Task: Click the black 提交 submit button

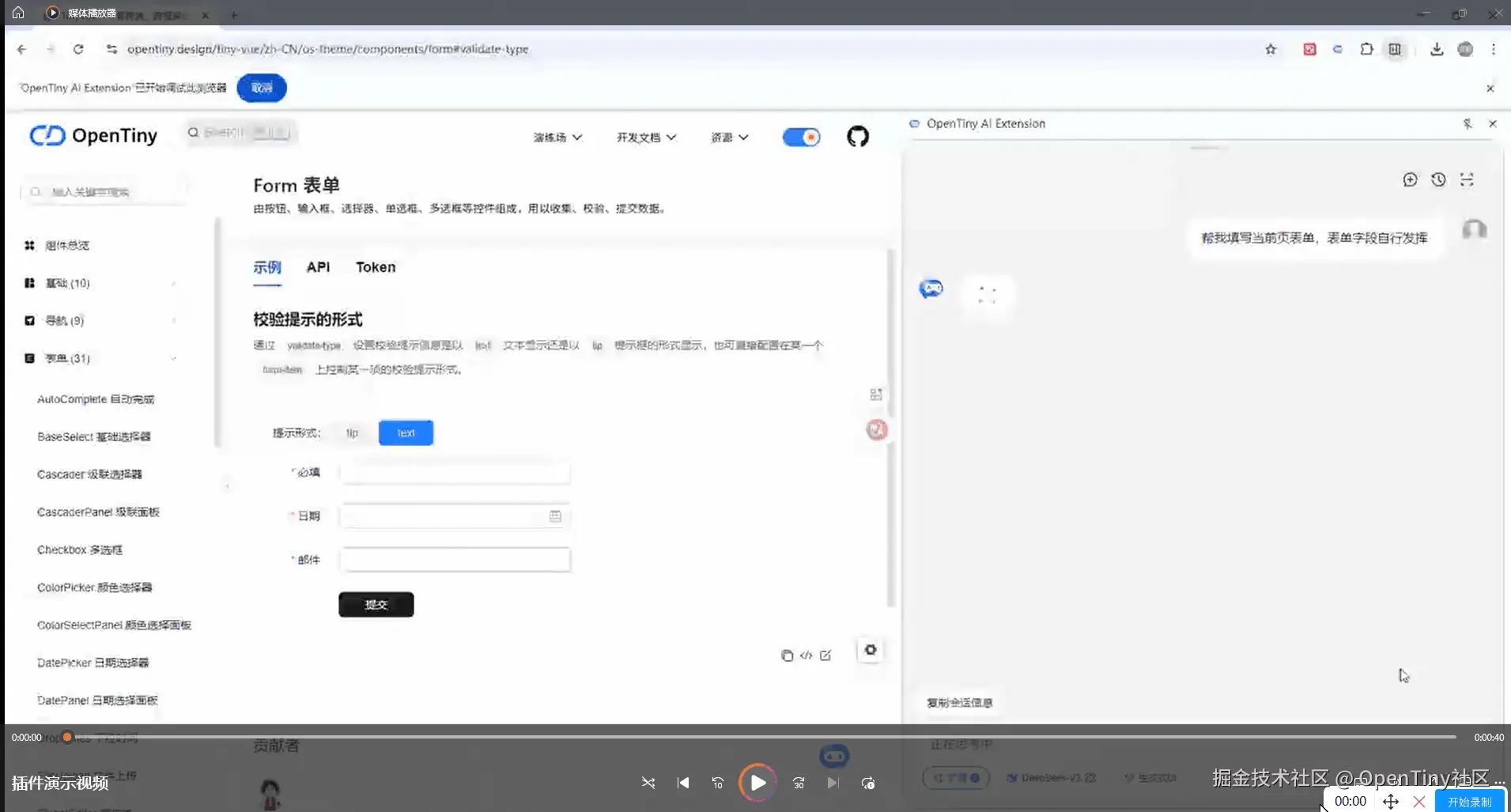Action: pos(376,605)
